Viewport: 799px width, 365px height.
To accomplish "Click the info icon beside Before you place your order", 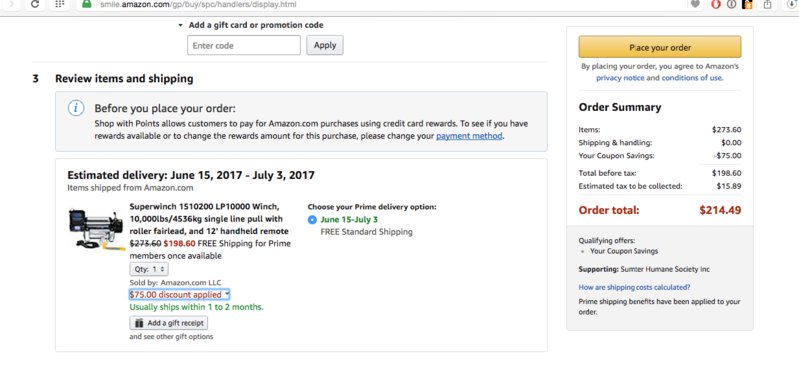I will pyautogui.click(x=76, y=108).
